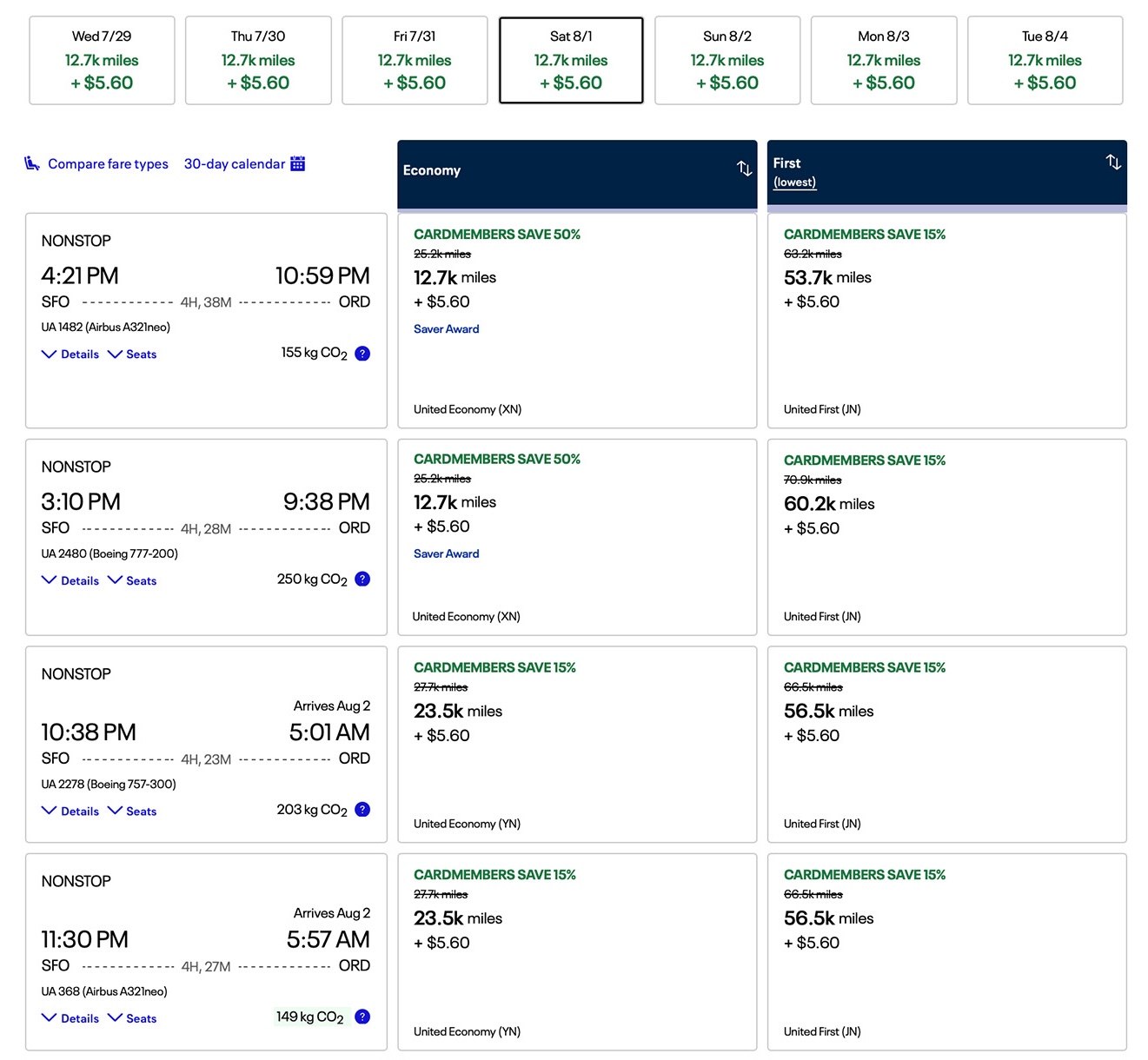
Task: Choose 60.2k miles First fare for UA 2480
Action: [946, 537]
